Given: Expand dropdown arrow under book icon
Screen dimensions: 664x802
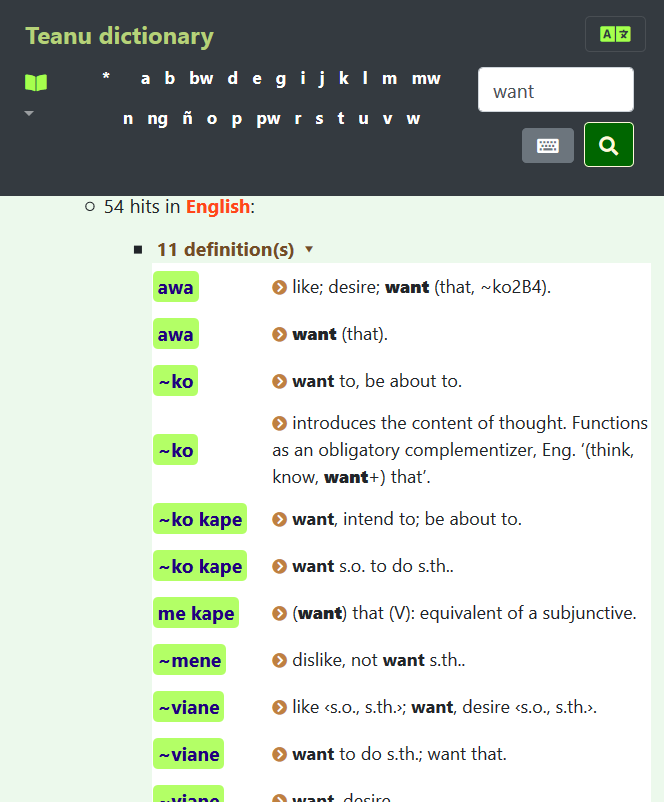Looking at the screenshot, I should click(29, 114).
